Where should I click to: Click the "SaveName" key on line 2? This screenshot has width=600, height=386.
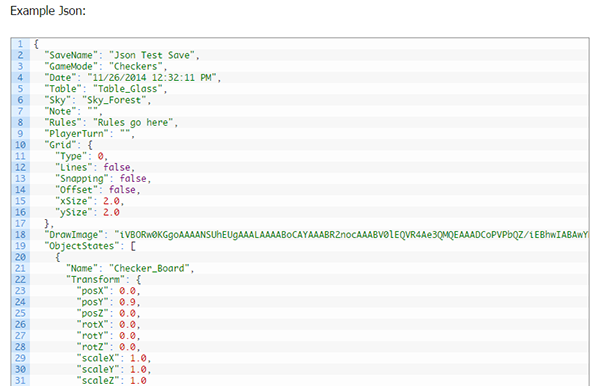(x=71, y=55)
